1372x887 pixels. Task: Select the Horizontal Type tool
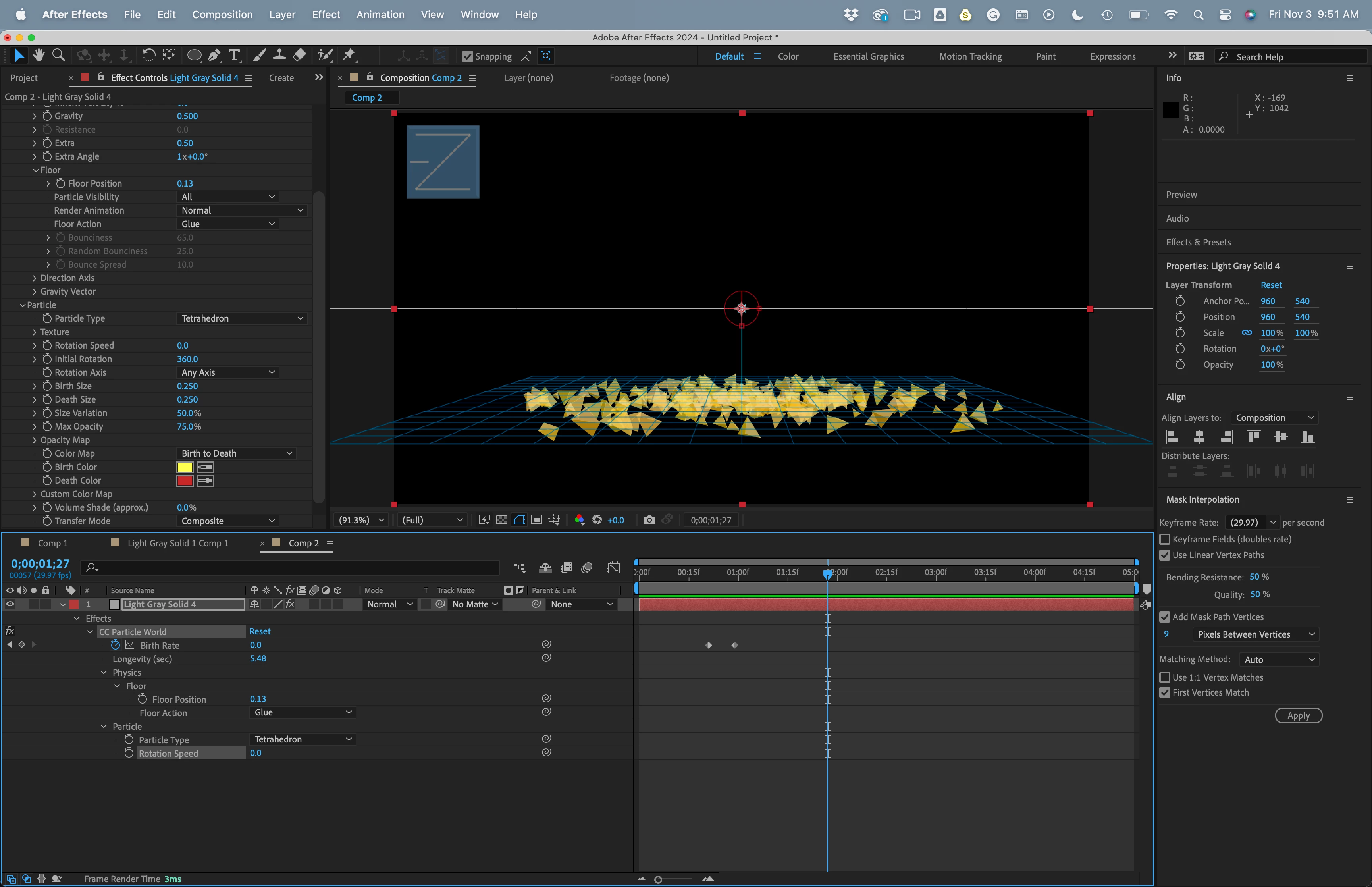[234, 55]
